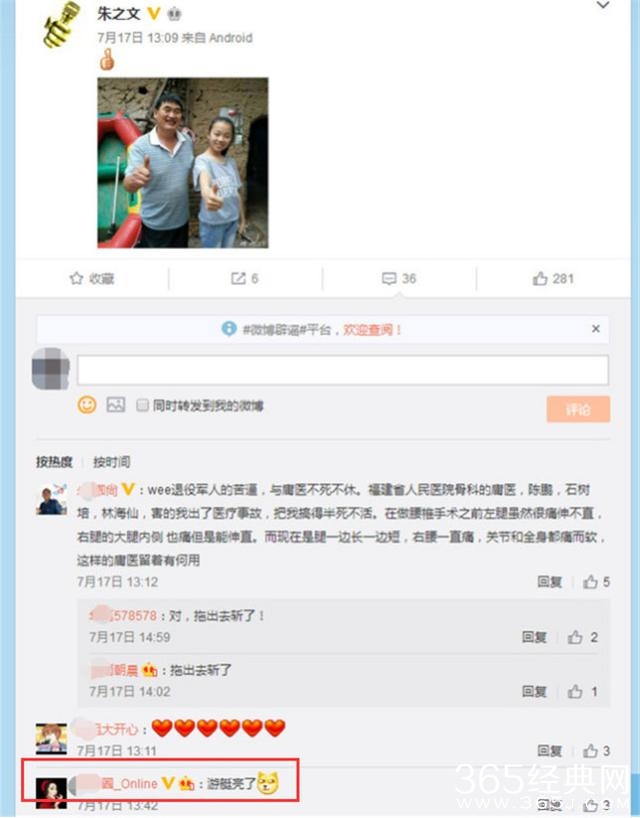
Task: Switch to the 按热度 sort tab
Action: pyautogui.click(x=54, y=462)
